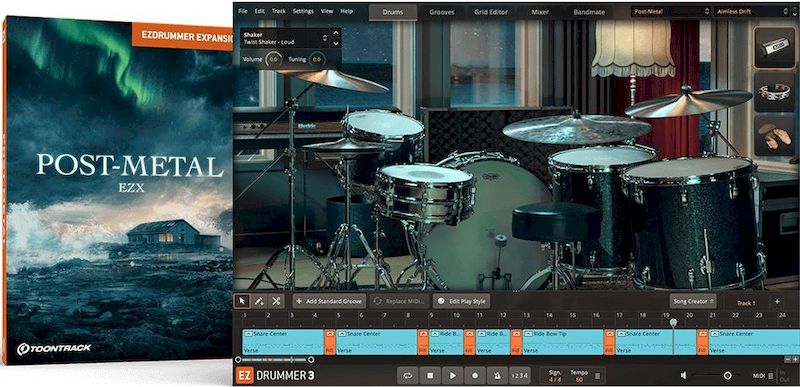Start playback with the play button

(452, 375)
